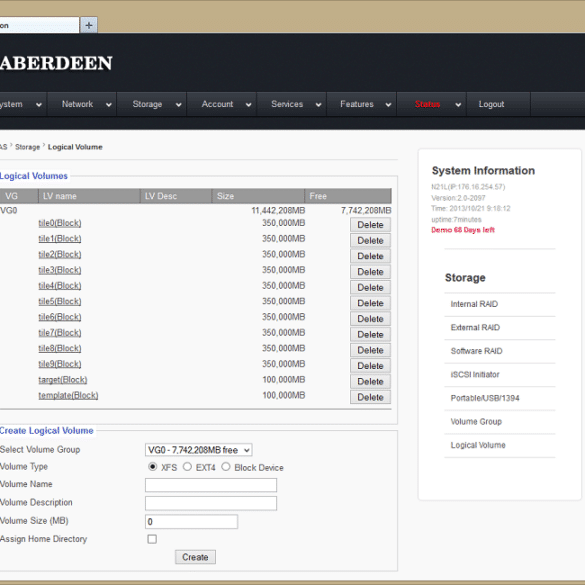
Task: Open the Select Volume Group dropdown
Action: coord(198,450)
